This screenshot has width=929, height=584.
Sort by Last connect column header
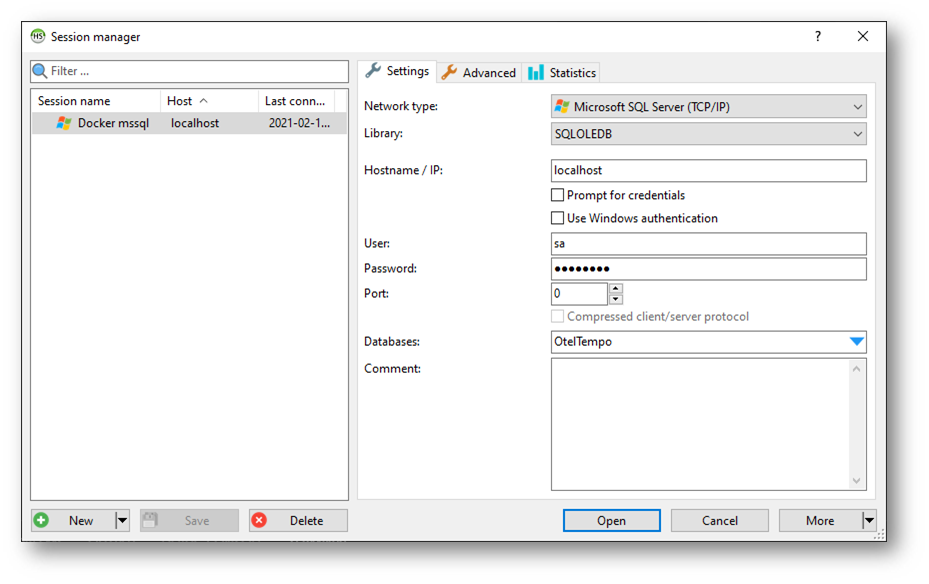click(x=297, y=101)
